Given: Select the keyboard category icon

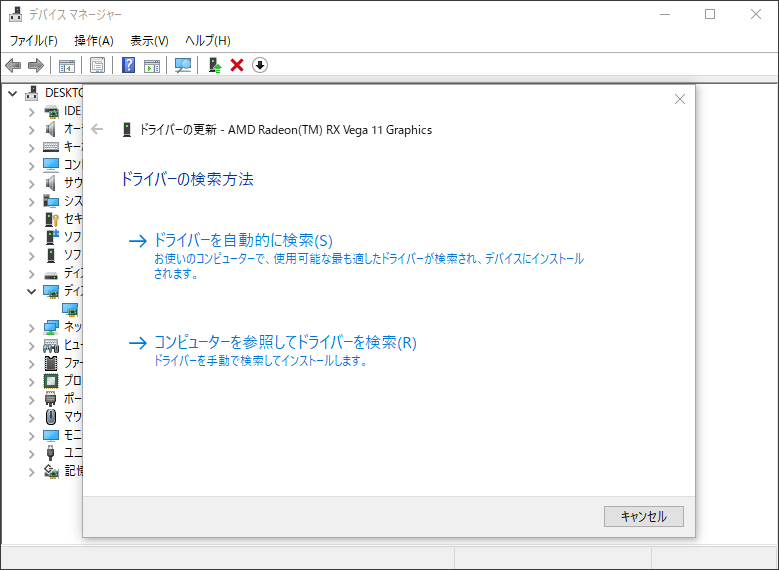Looking at the screenshot, I should pos(51,147).
